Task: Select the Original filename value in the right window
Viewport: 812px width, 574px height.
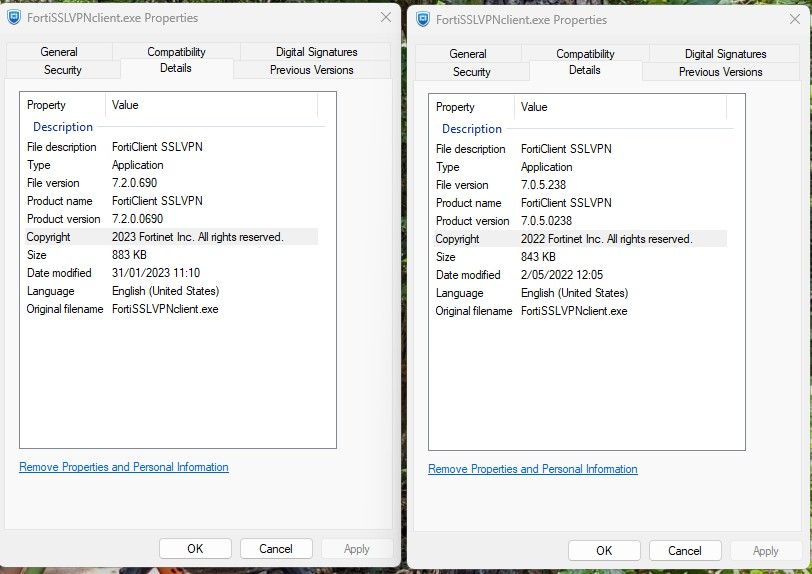Action: [x=574, y=311]
